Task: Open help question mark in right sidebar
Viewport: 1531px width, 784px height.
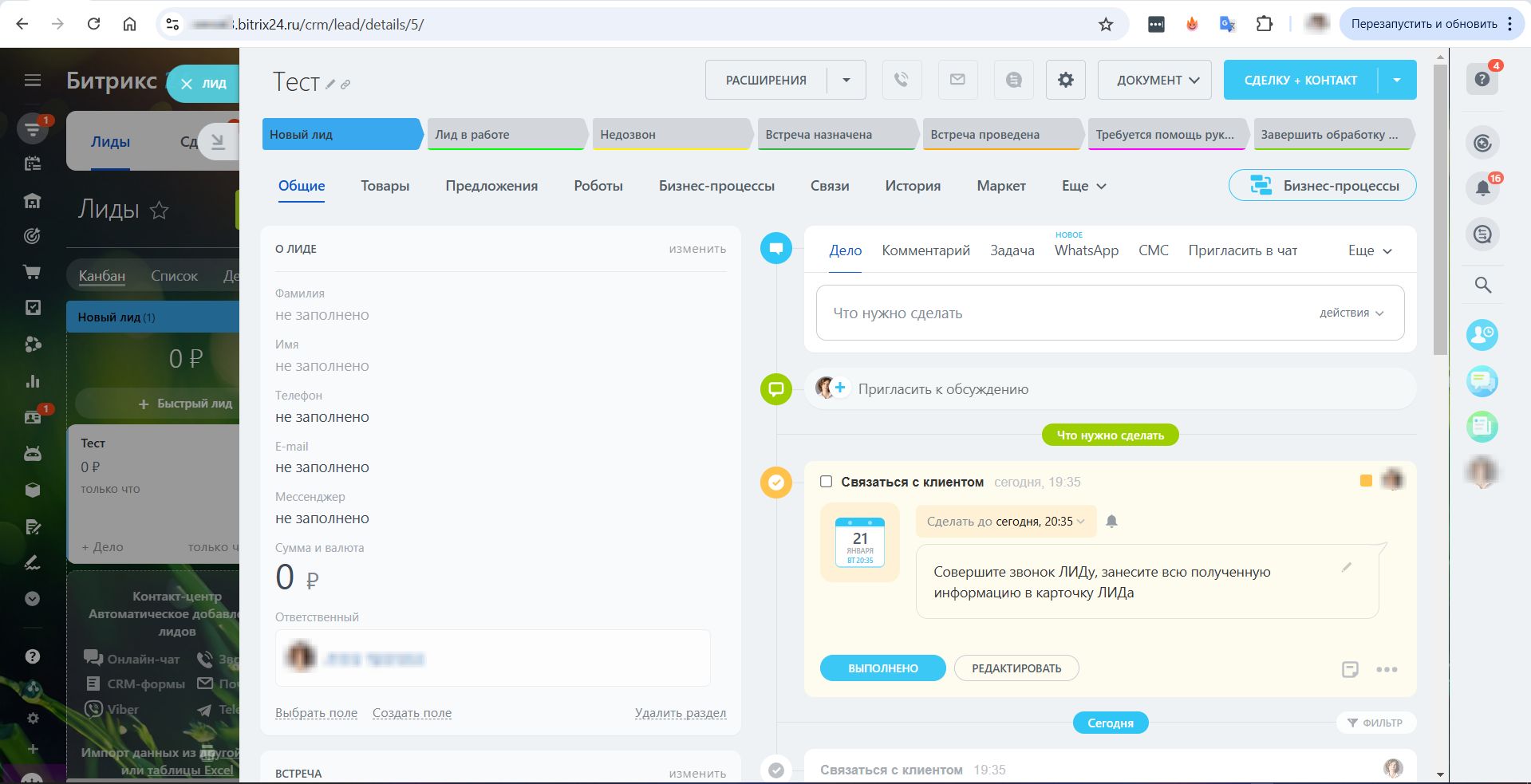Action: coord(1482,79)
